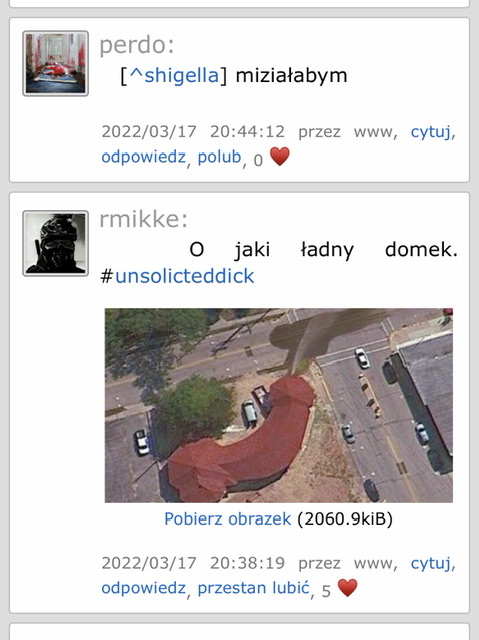This screenshot has width=479, height=640.
Task: Click the like count 0 on perdo's post
Action: 258,160
